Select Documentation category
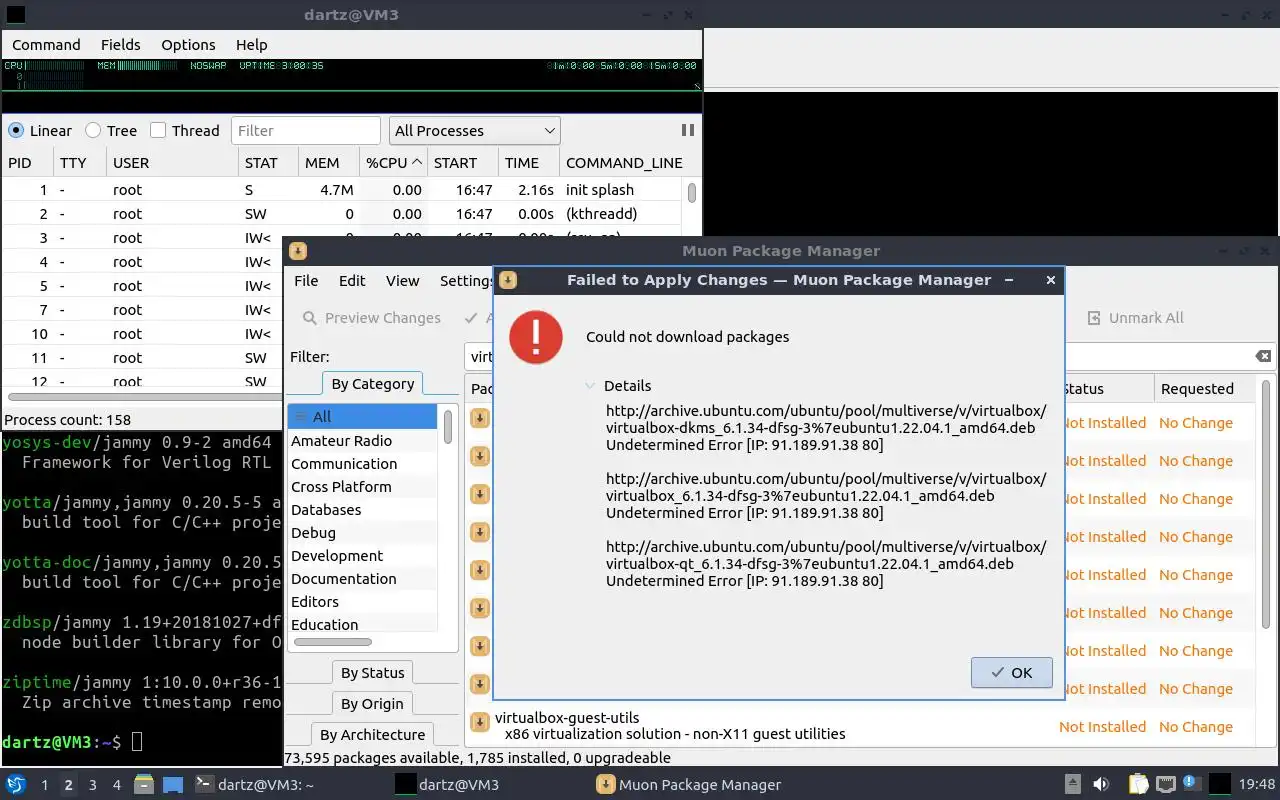This screenshot has height=800, width=1280. click(x=362, y=579)
